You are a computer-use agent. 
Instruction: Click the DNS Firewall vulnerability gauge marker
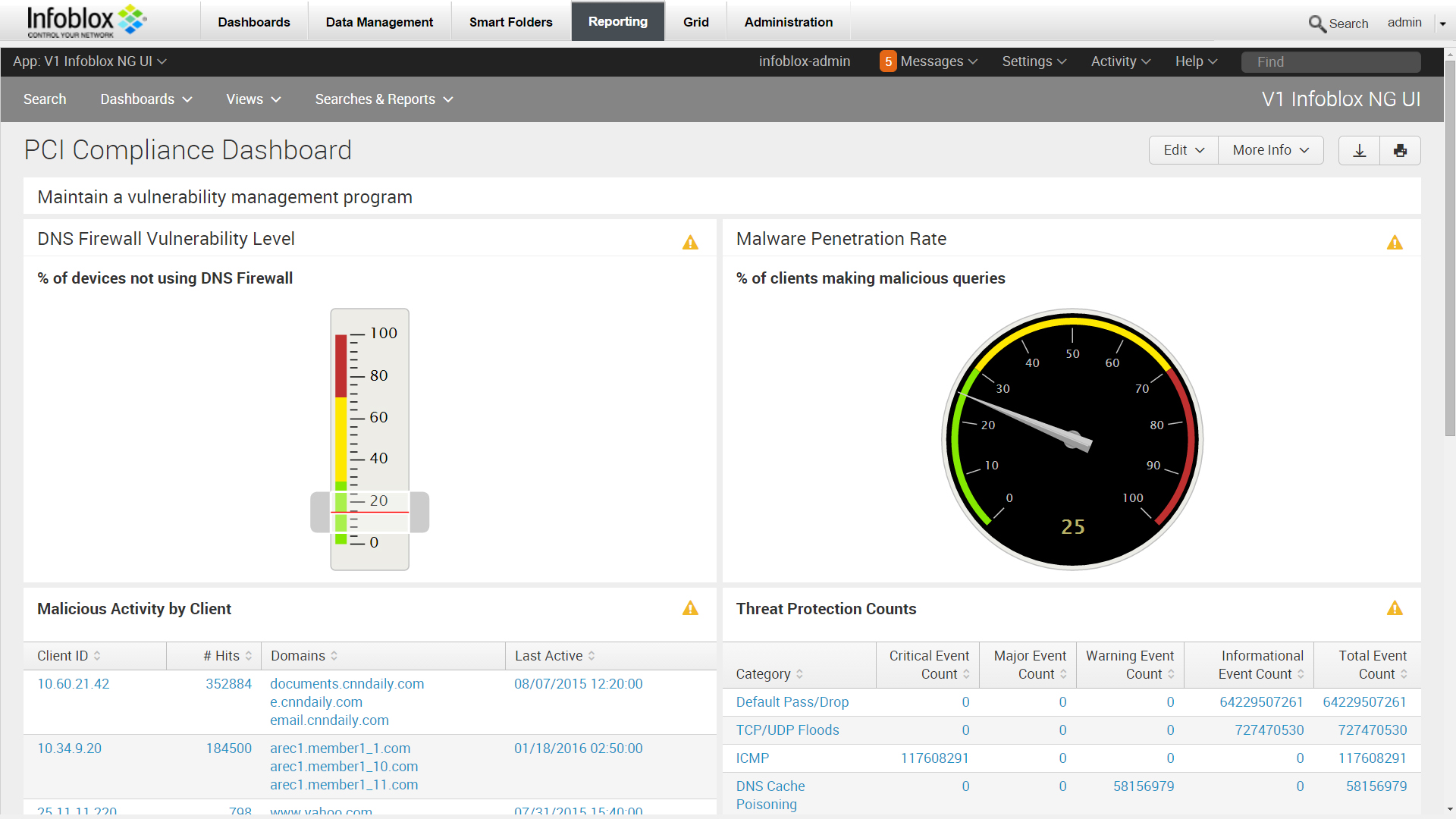[x=369, y=512]
